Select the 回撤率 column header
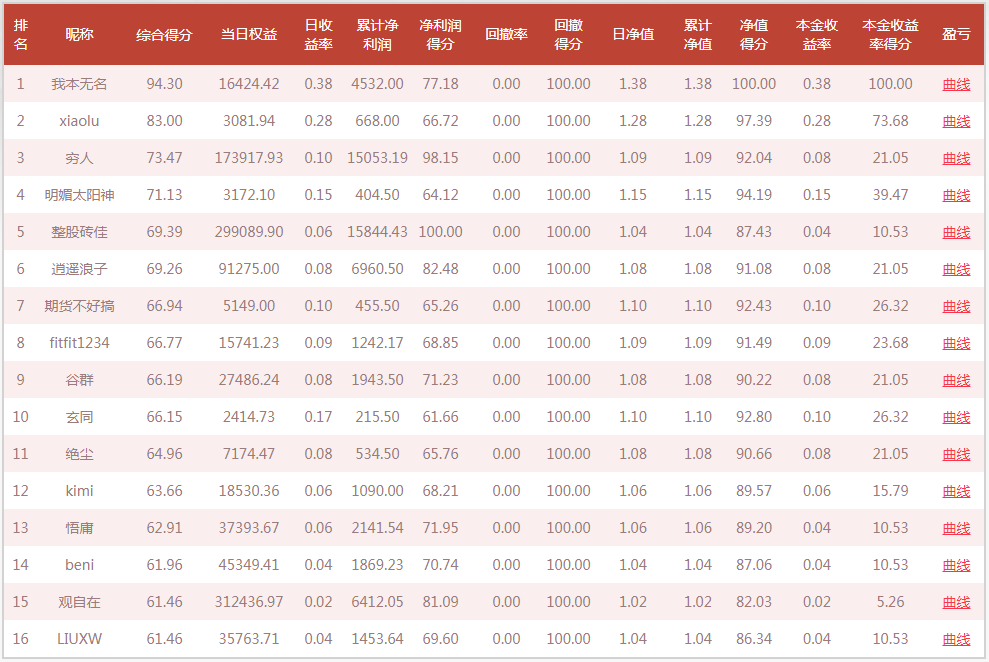 pos(506,35)
